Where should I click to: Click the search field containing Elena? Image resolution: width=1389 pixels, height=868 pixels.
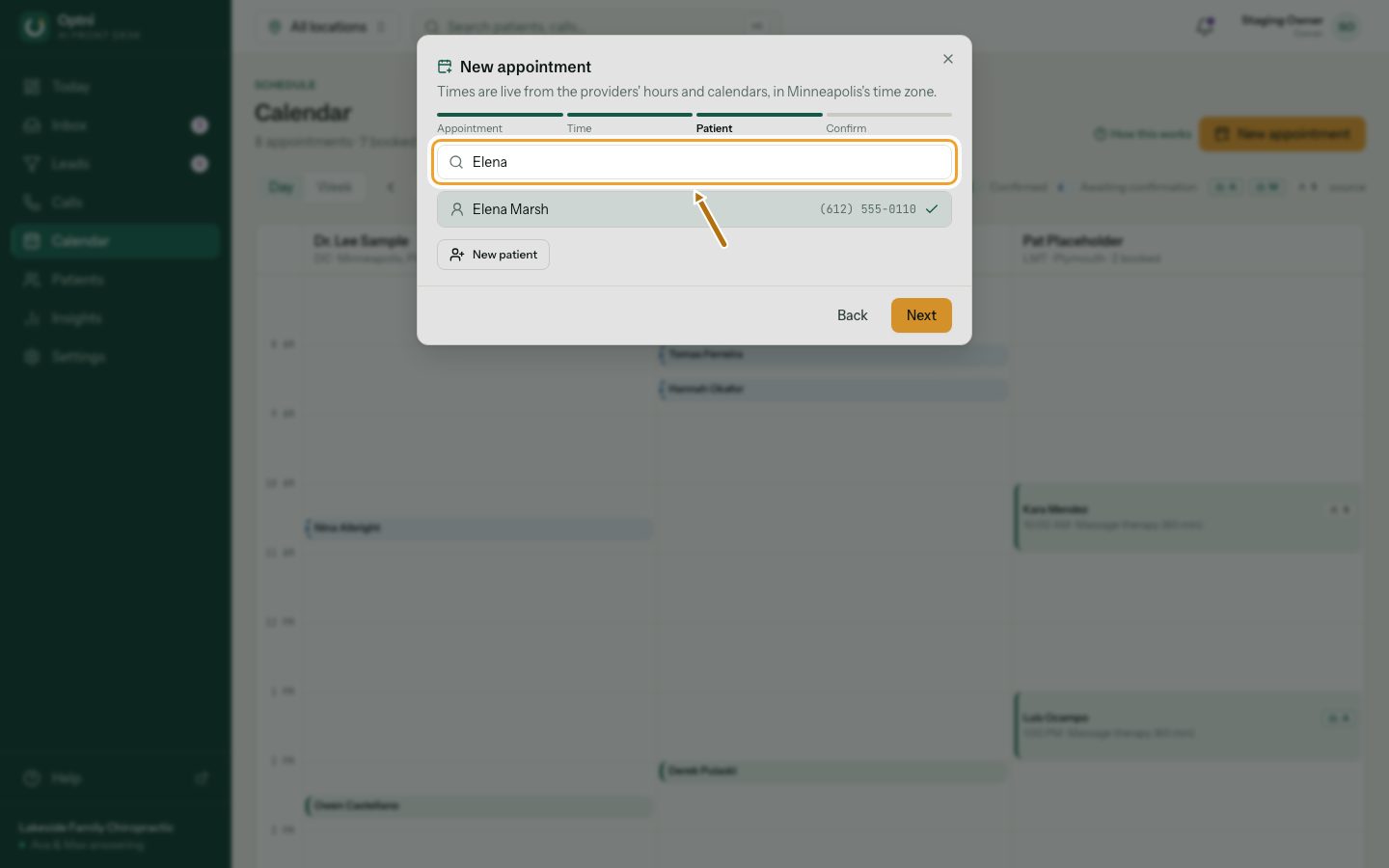(694, 162)
